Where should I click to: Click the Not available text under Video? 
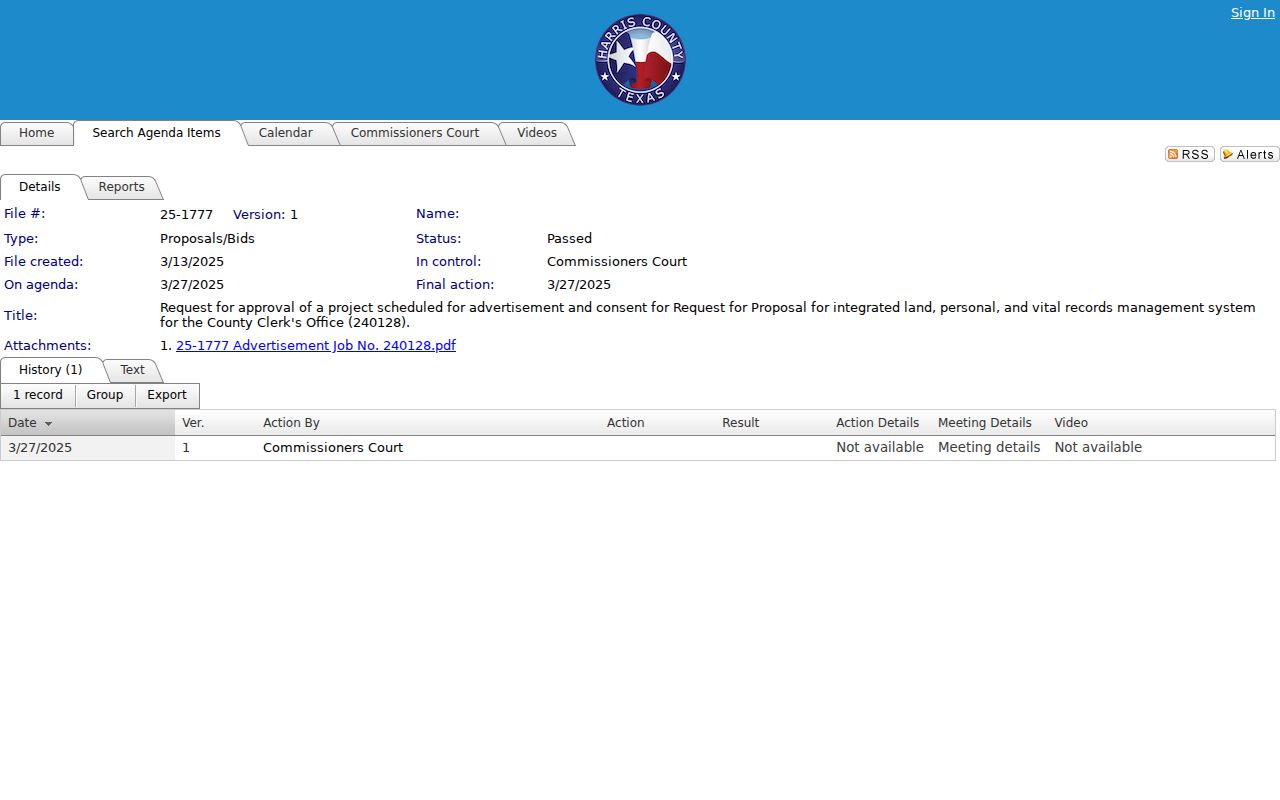coord(1098,448)
